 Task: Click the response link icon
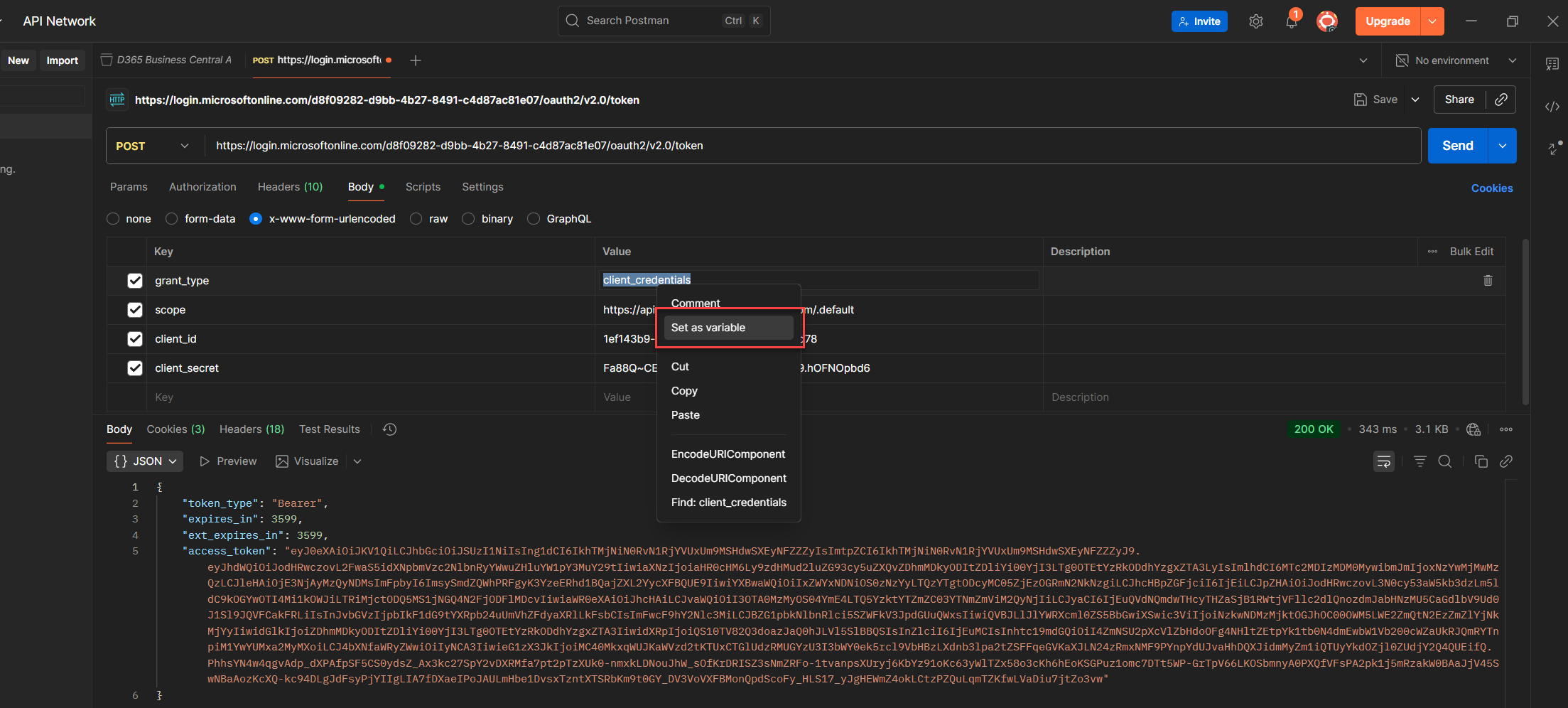point(1505,461)
